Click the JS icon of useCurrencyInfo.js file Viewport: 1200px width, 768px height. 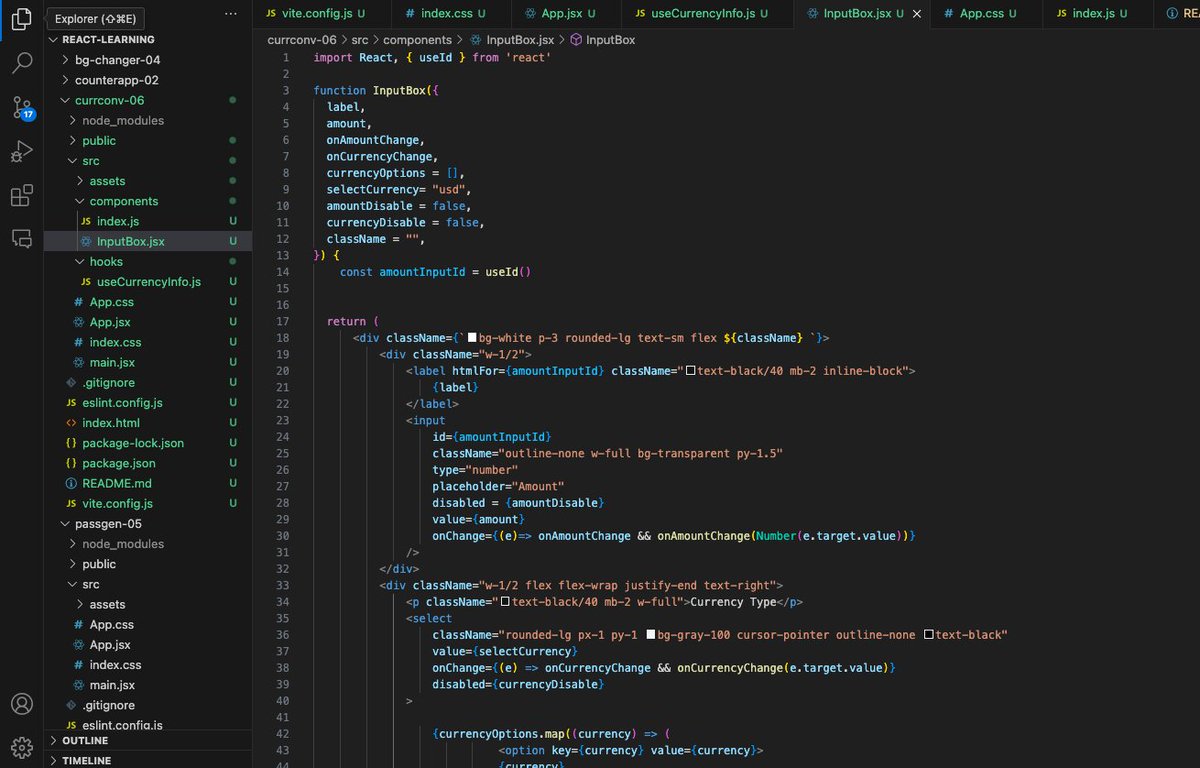point(86,282)
